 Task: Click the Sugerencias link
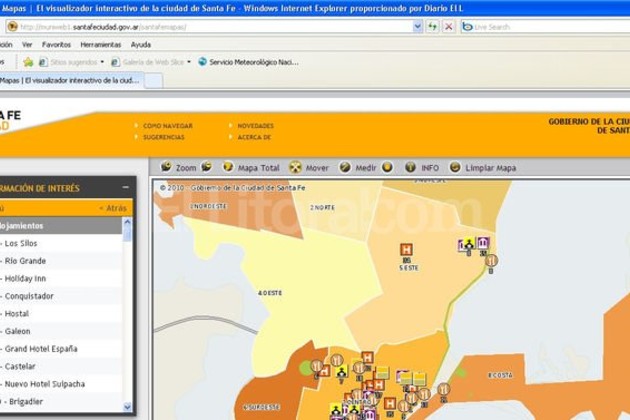(x=163, y=137)
